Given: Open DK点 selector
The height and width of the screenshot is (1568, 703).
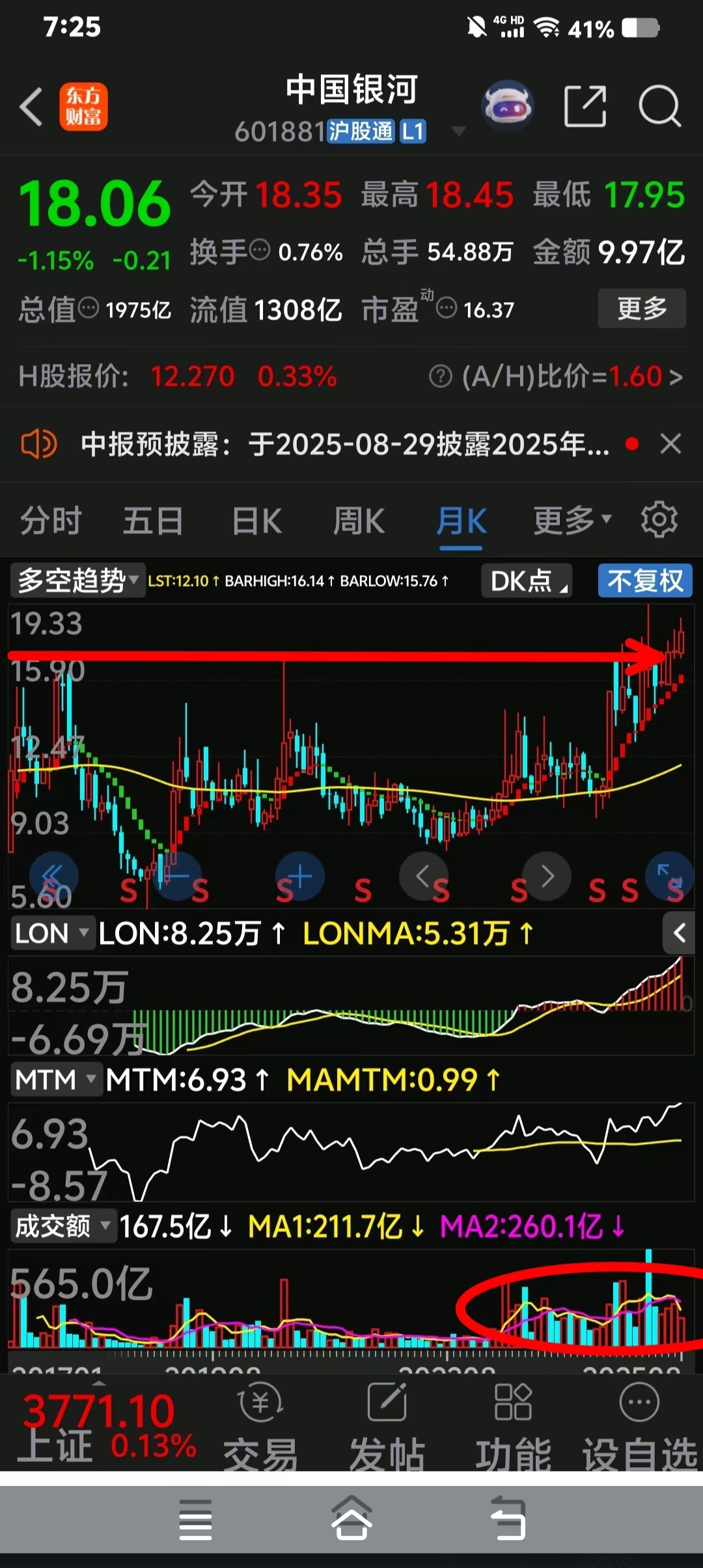Looking at the screenshot, I should (527, 581).
